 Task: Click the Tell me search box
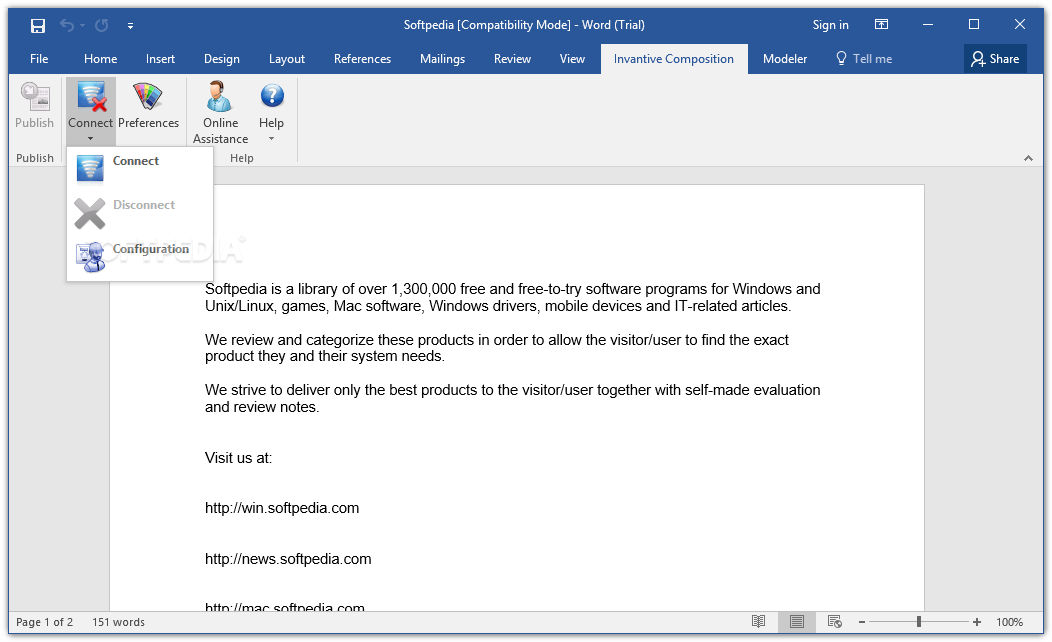pyautogui.click(x=863, y=59)
